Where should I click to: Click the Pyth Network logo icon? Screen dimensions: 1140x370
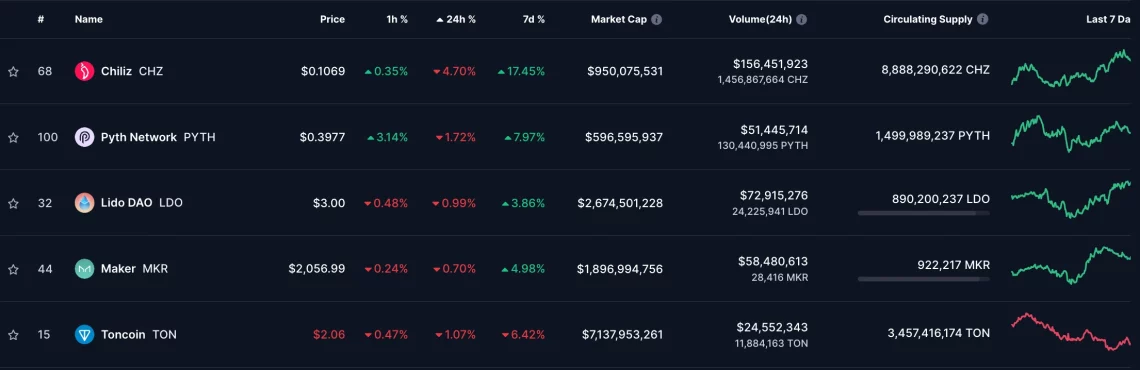click(x=84, y=137)
